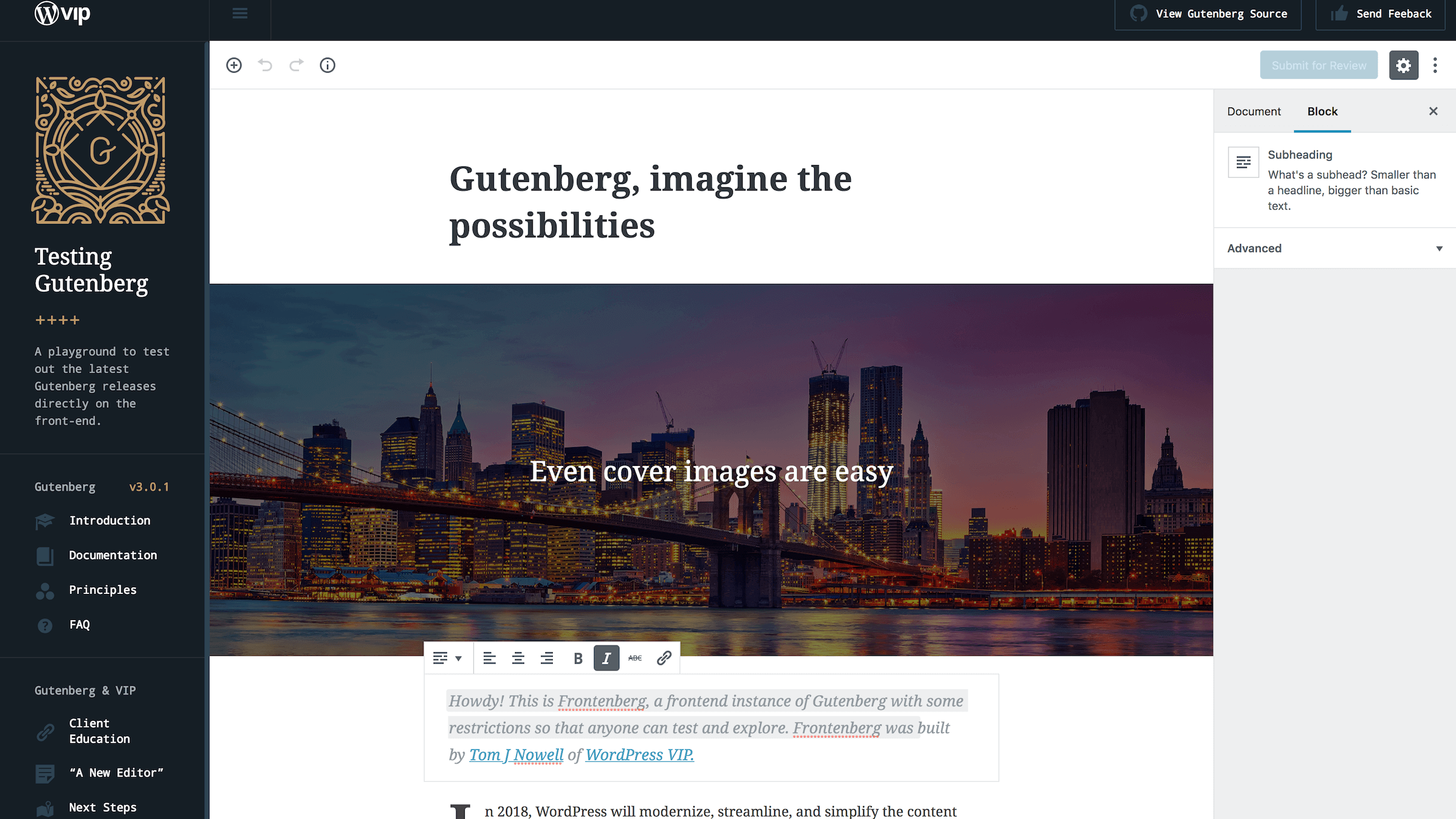Select center text alignment option
The width and height of the screenshot is (1456, 819).
(x=518, y=658)
